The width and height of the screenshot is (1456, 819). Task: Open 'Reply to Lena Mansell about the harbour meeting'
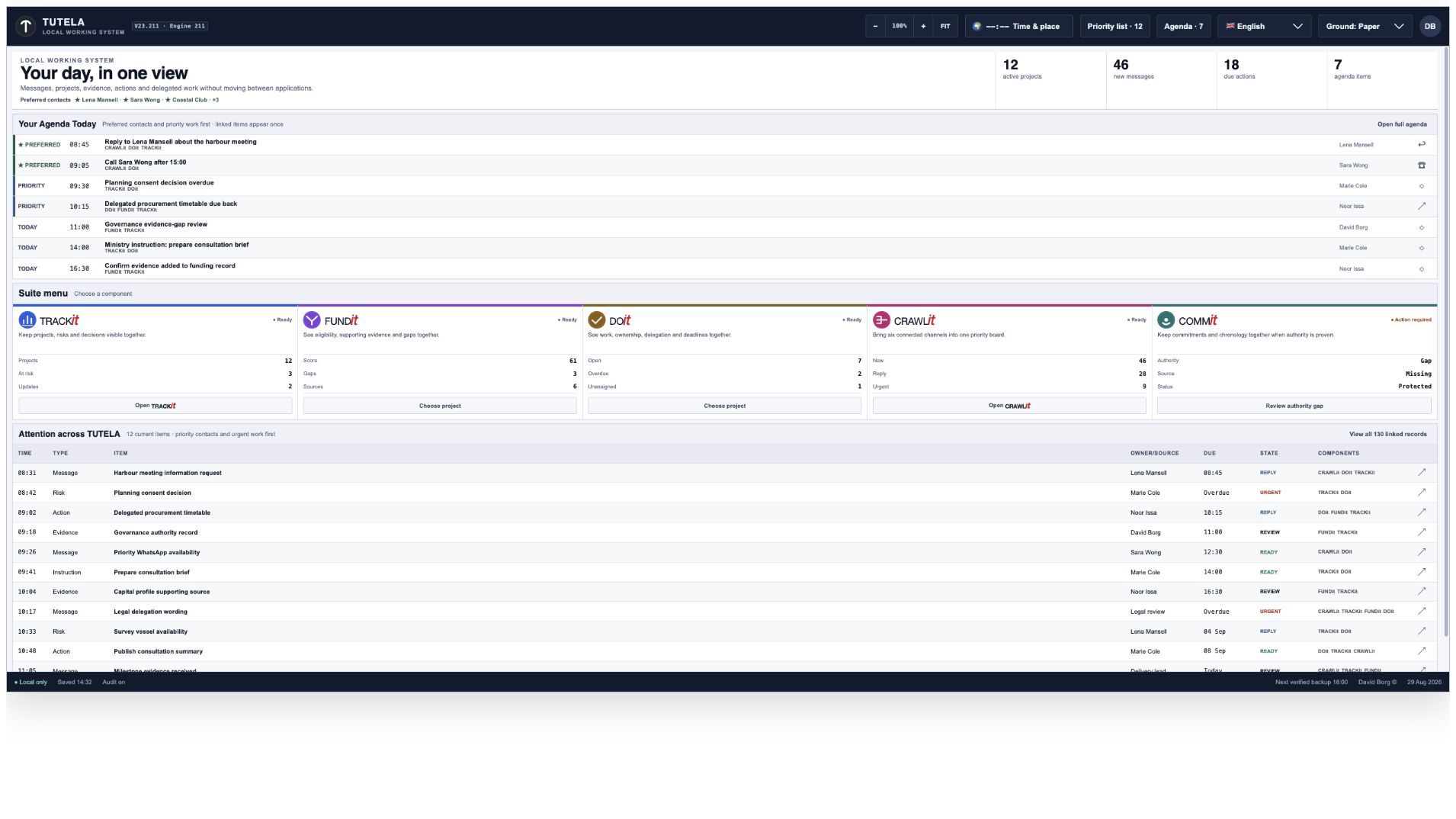point(181,142)
